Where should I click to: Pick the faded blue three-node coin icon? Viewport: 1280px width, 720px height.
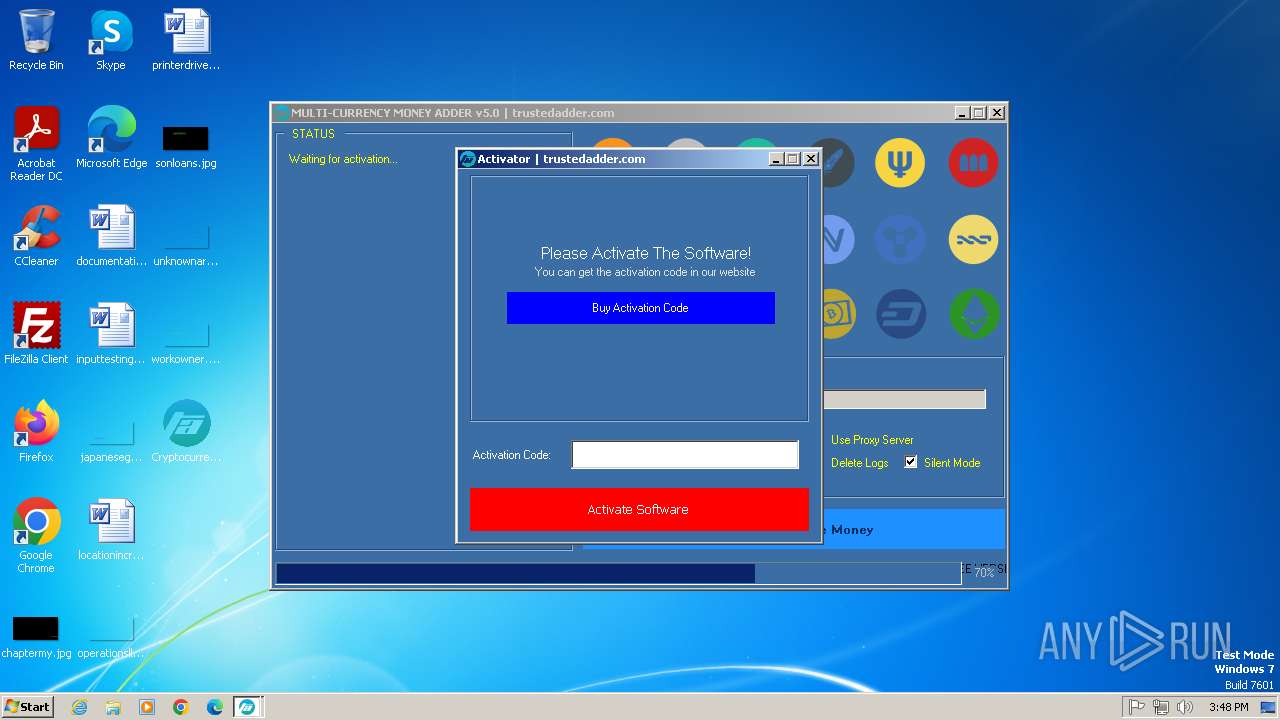point(900,239)
